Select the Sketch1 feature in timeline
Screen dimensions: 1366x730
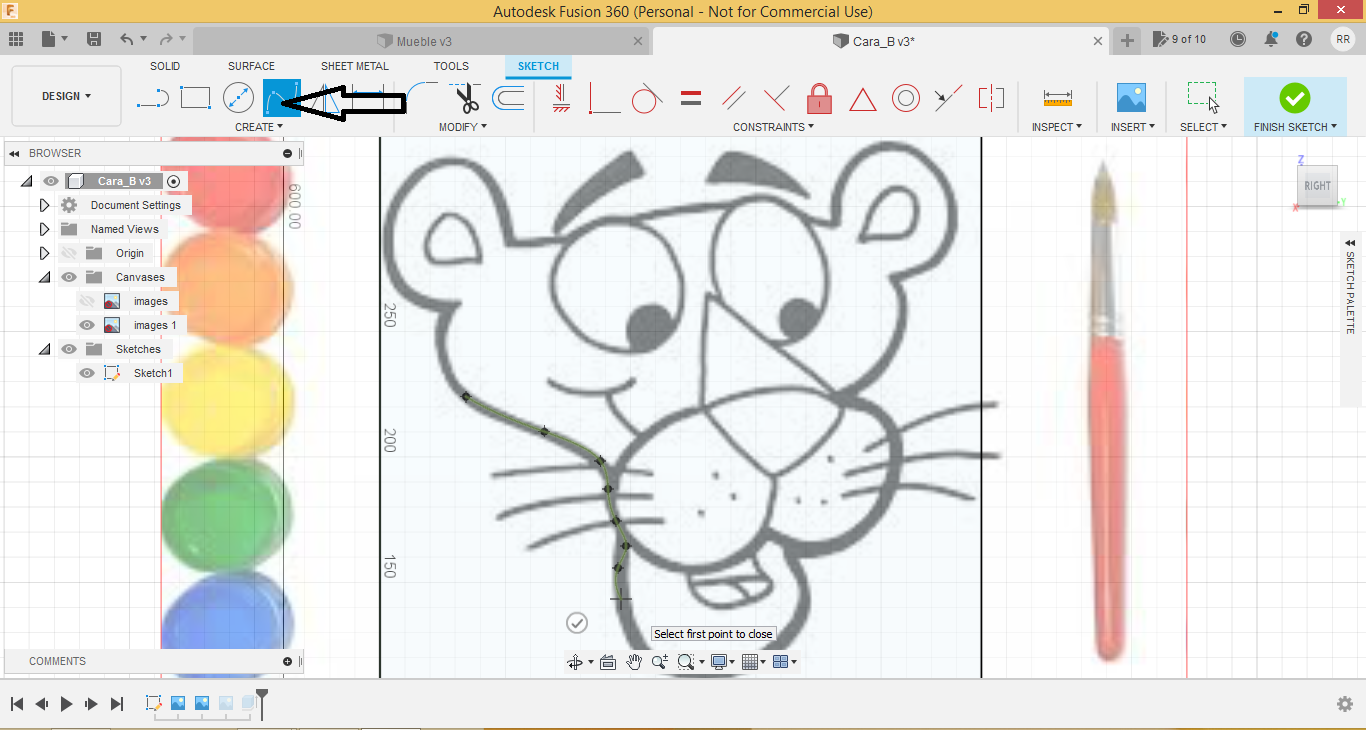click(154, 703)
